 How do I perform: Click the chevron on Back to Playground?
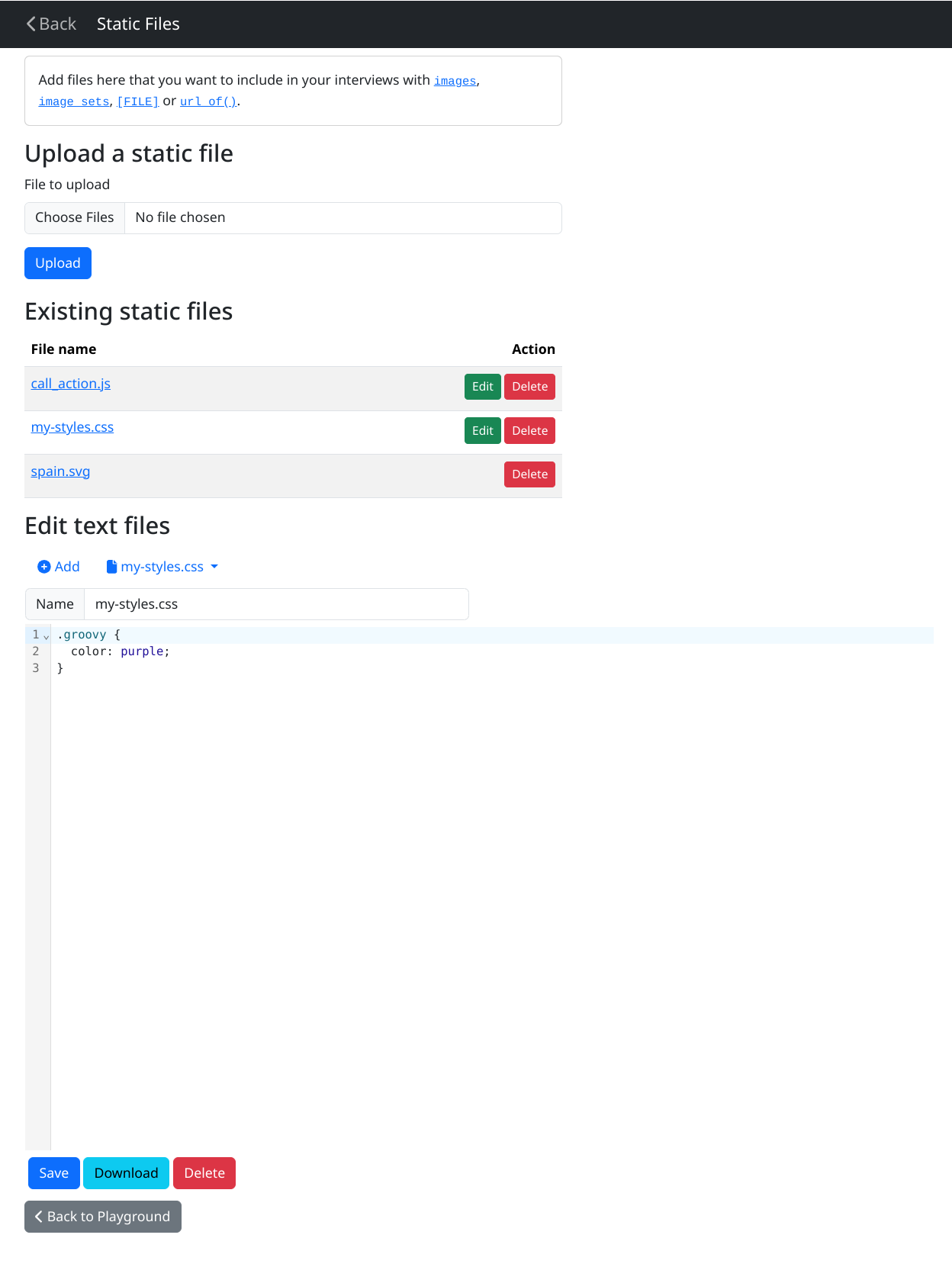[39, 1217]
